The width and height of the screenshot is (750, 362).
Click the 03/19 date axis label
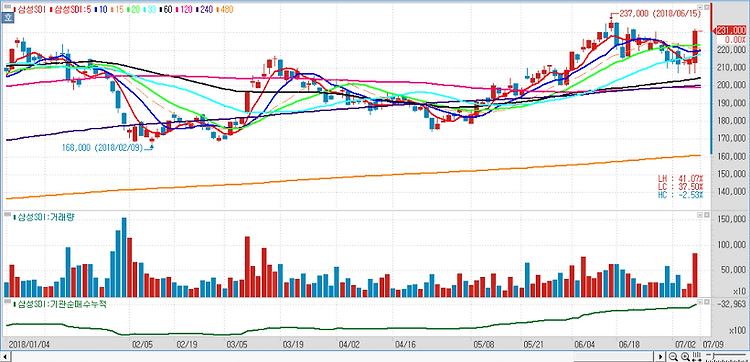[x=294, y=344]
